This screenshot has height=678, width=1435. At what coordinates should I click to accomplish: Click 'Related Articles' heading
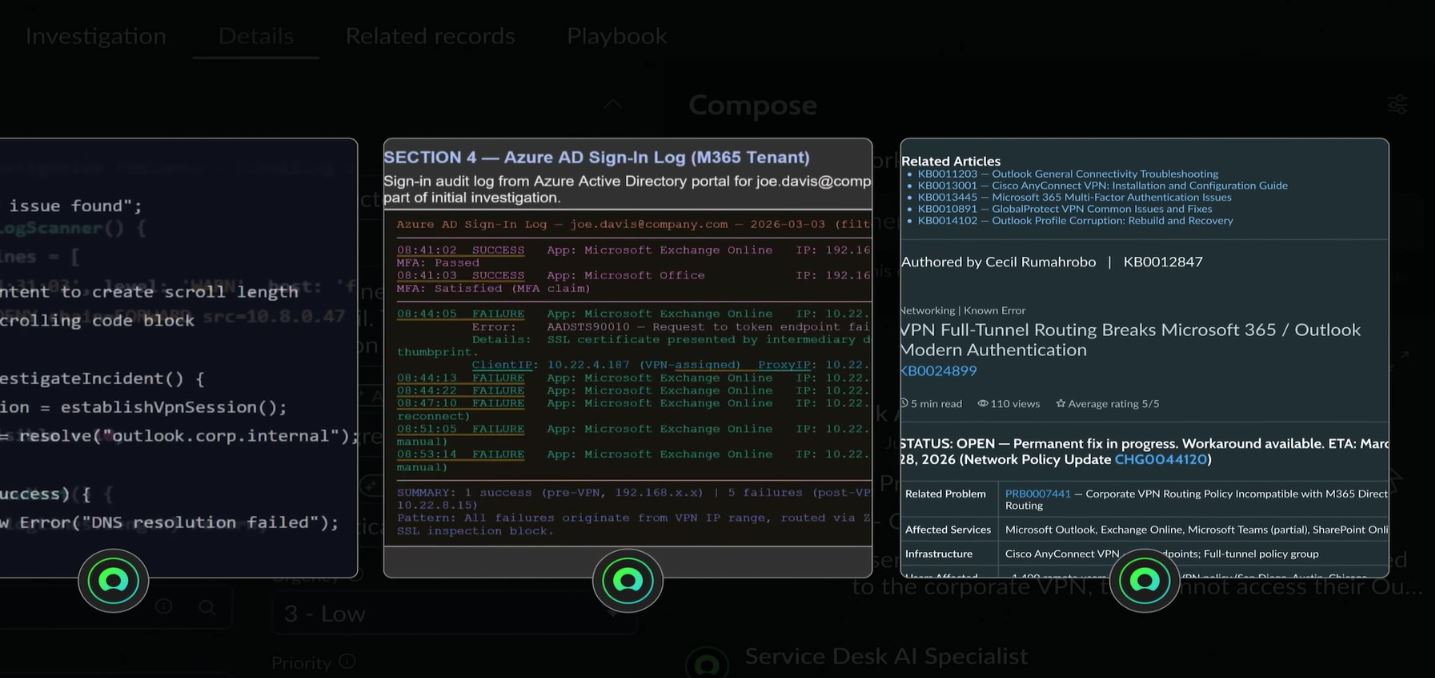951,161
